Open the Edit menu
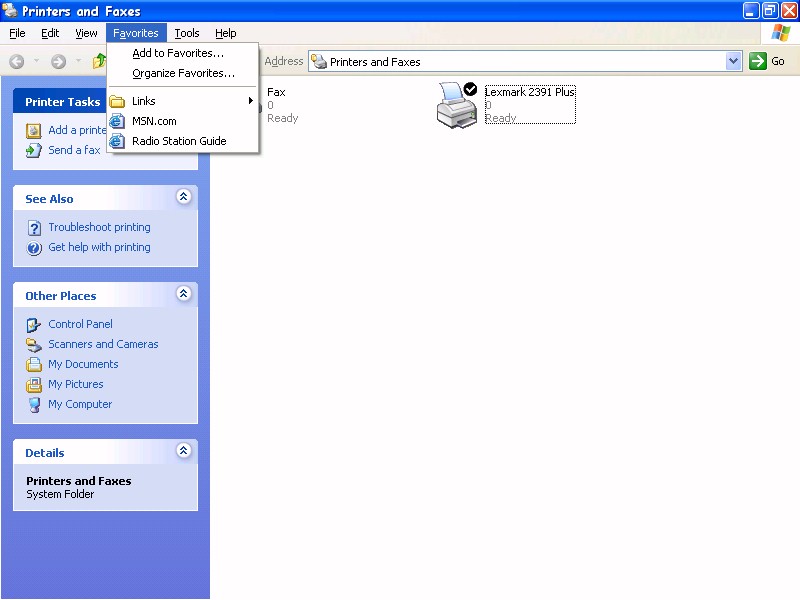 (x=50, y=33)
